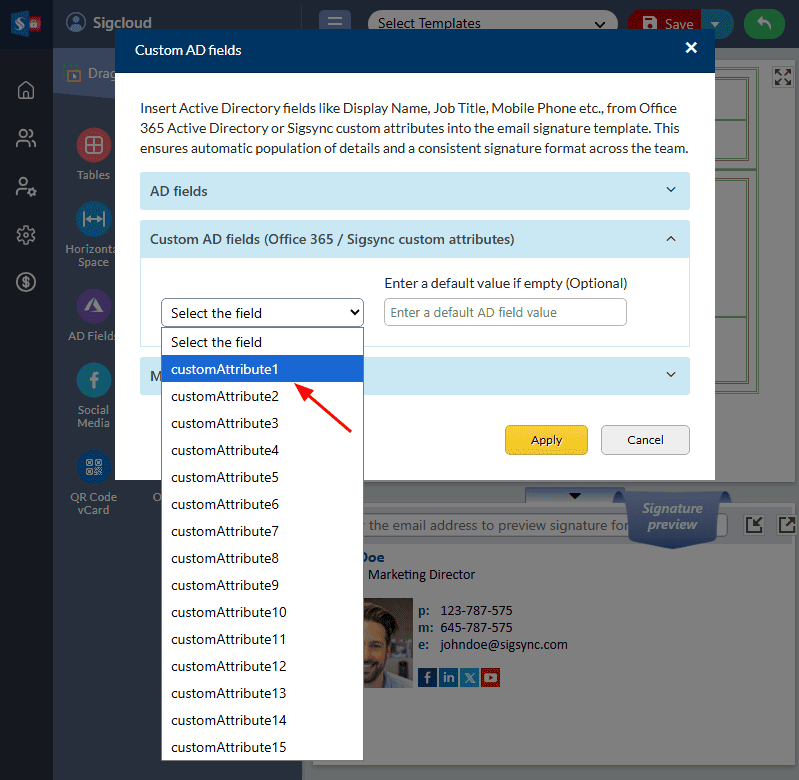This screenshot has width=799, height=780.
Task: Click the fullscreen expand icon on canvas
Action: pos(782,79)
